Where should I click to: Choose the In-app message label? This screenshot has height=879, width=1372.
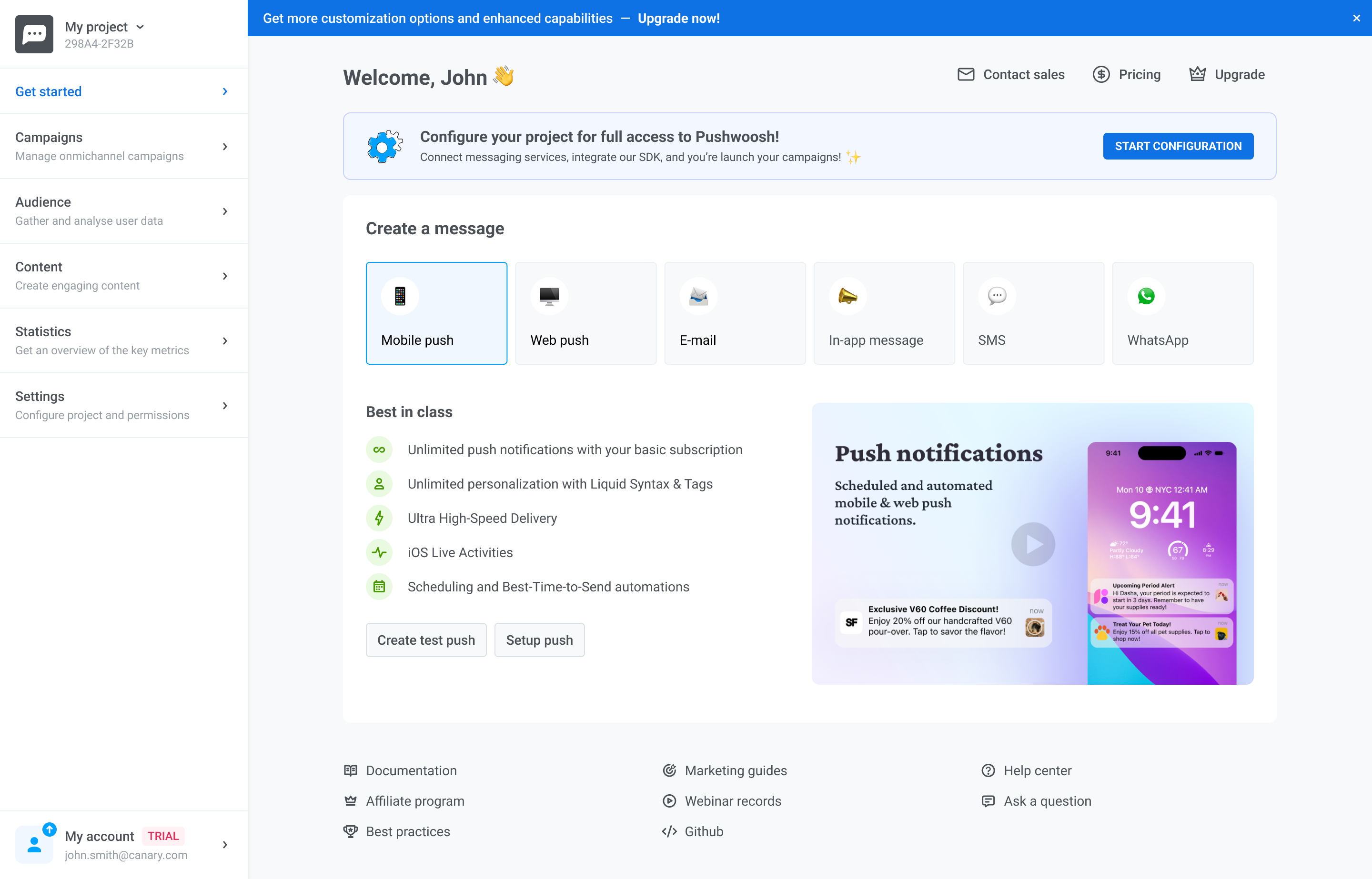876,340
